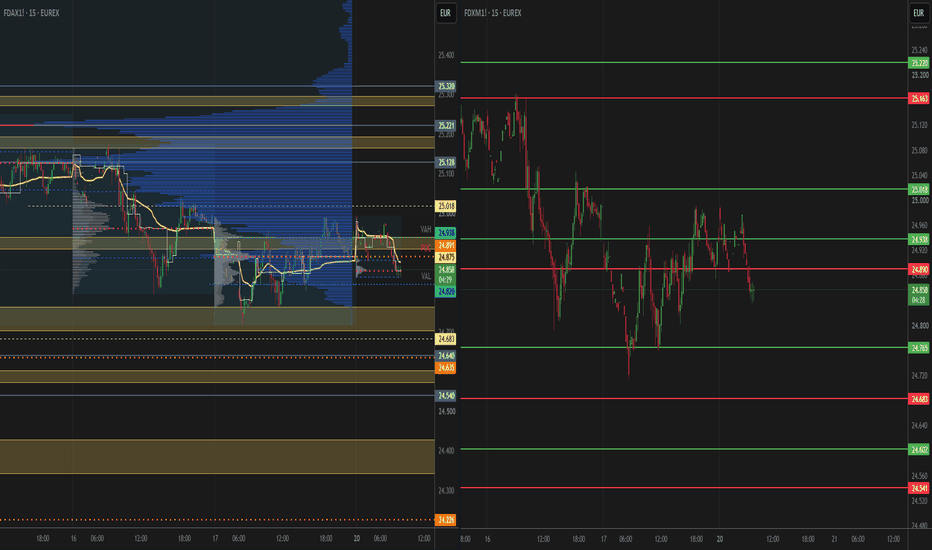Select the red 24.890 label on right chart
Image resolution: width=932 pixels, height=550 pixels.
point(919,270)
